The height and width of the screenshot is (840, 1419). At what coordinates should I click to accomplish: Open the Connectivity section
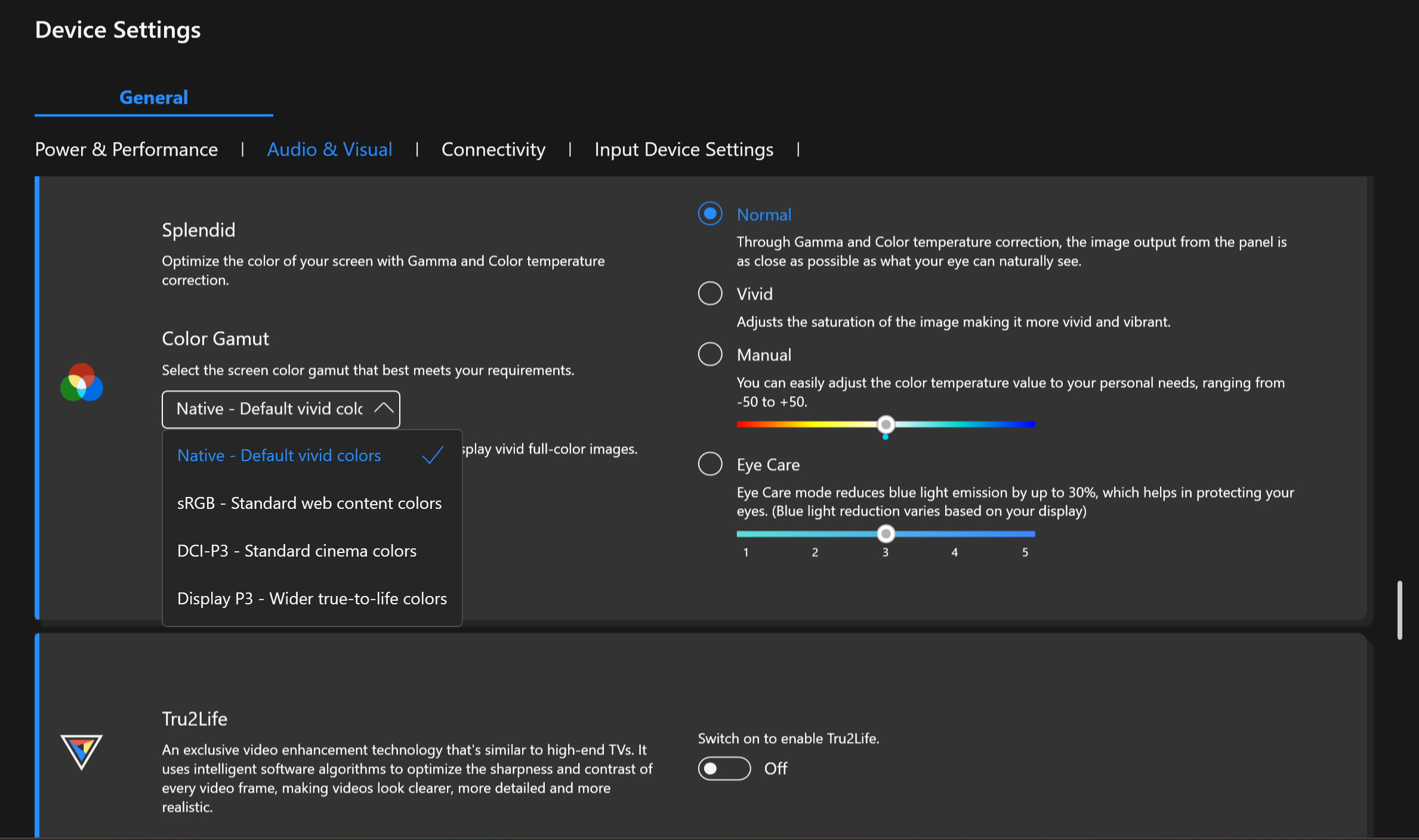click(x=493, y=149)
